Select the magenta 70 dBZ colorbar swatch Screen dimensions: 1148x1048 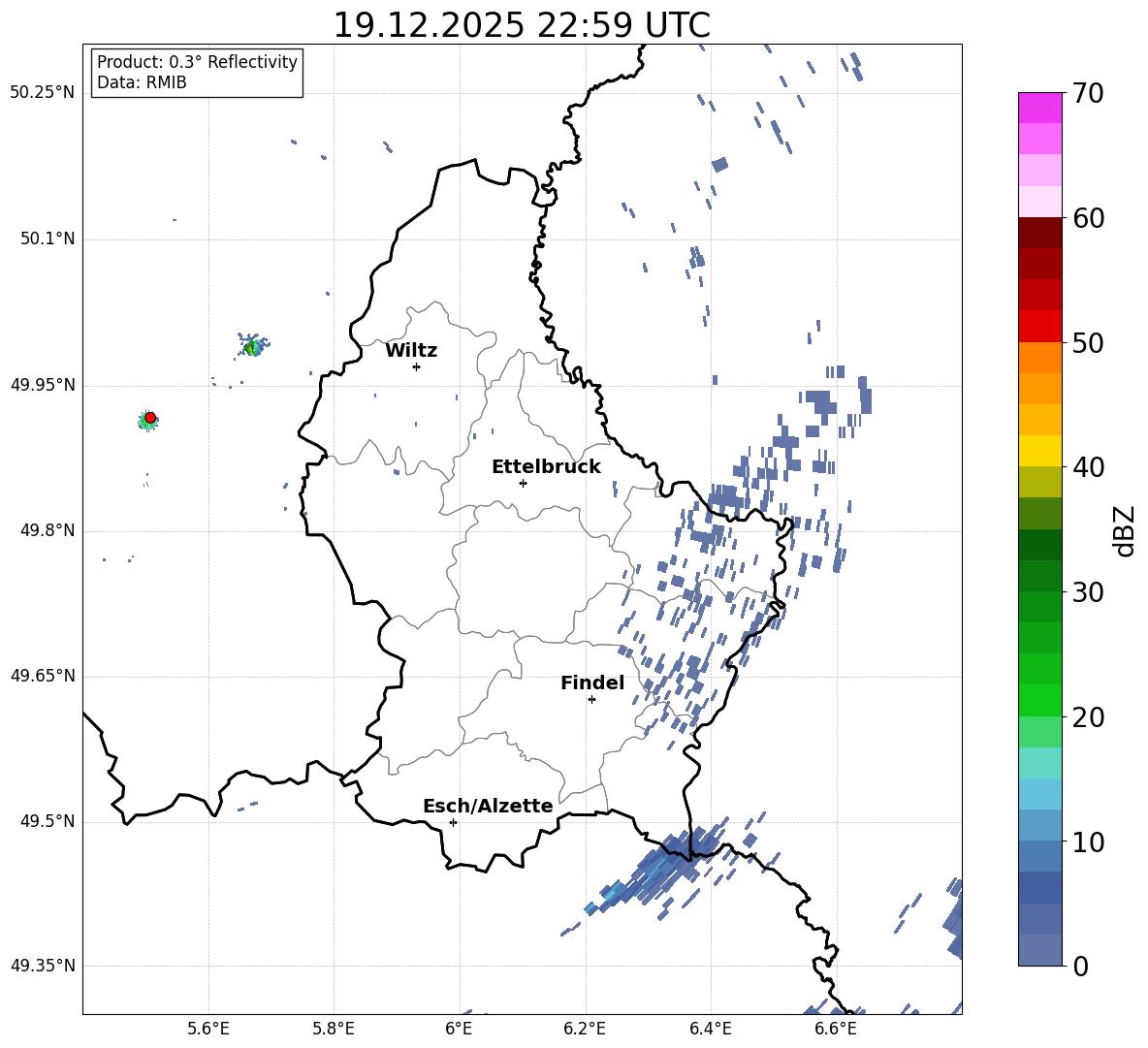pyautogui.click(x=1039, y=108)
